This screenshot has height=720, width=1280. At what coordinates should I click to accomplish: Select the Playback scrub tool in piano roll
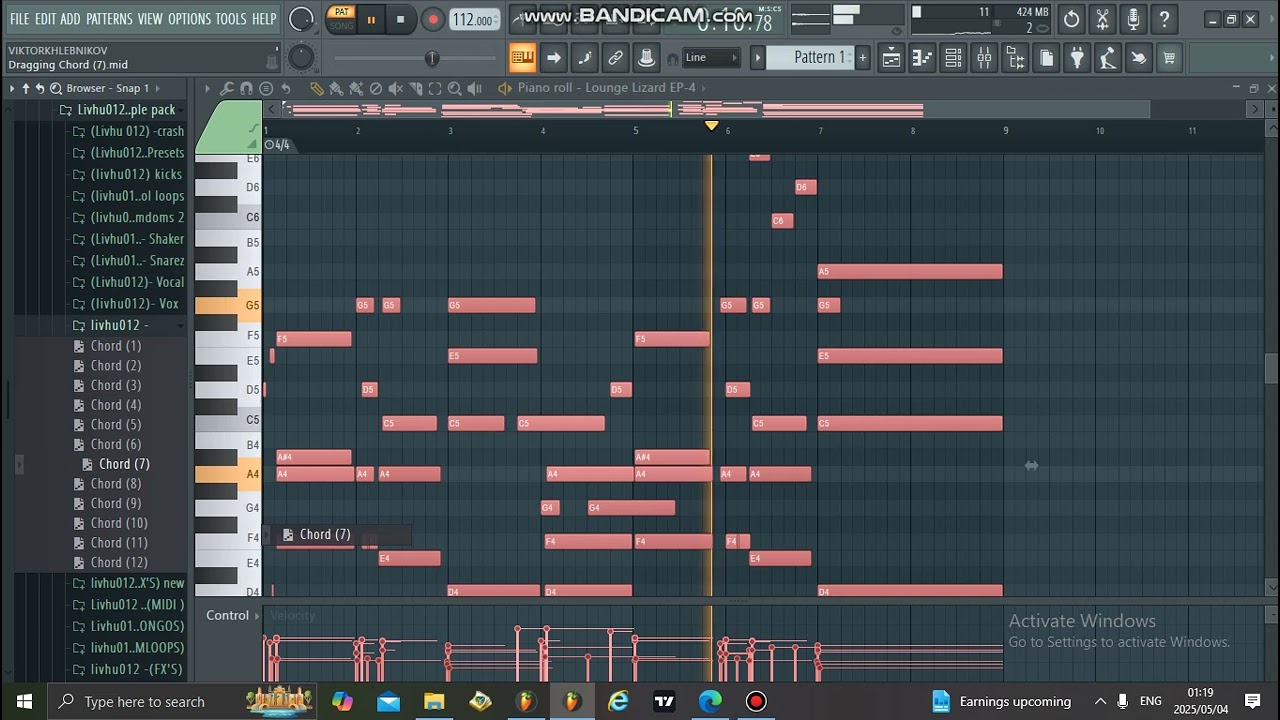[x=475, y=88]
